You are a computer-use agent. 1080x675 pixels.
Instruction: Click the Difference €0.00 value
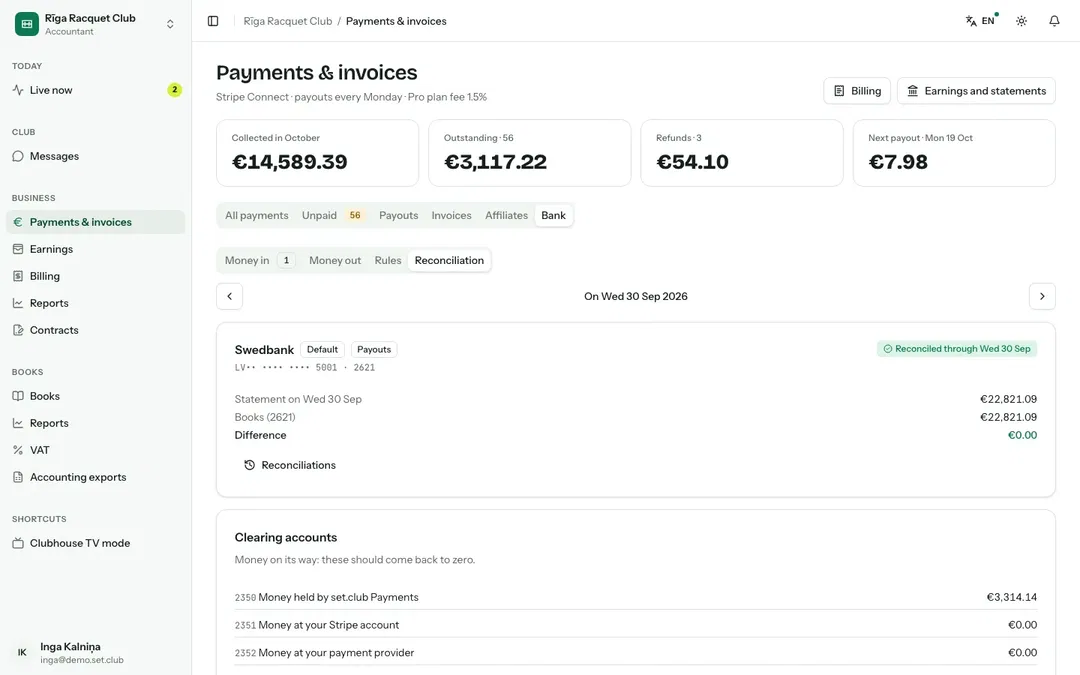coord(1022,435)
